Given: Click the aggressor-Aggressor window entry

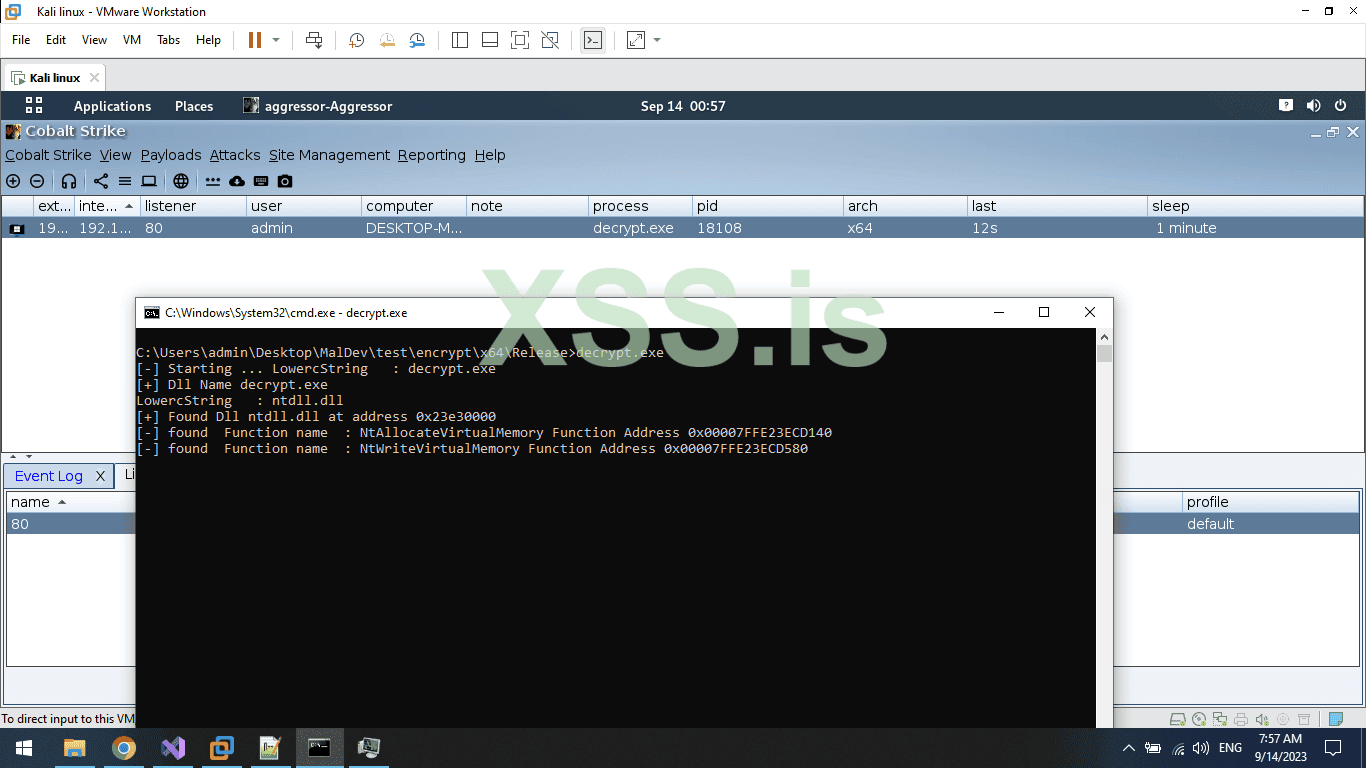Looking at the screenshot, I should point(318,106).
